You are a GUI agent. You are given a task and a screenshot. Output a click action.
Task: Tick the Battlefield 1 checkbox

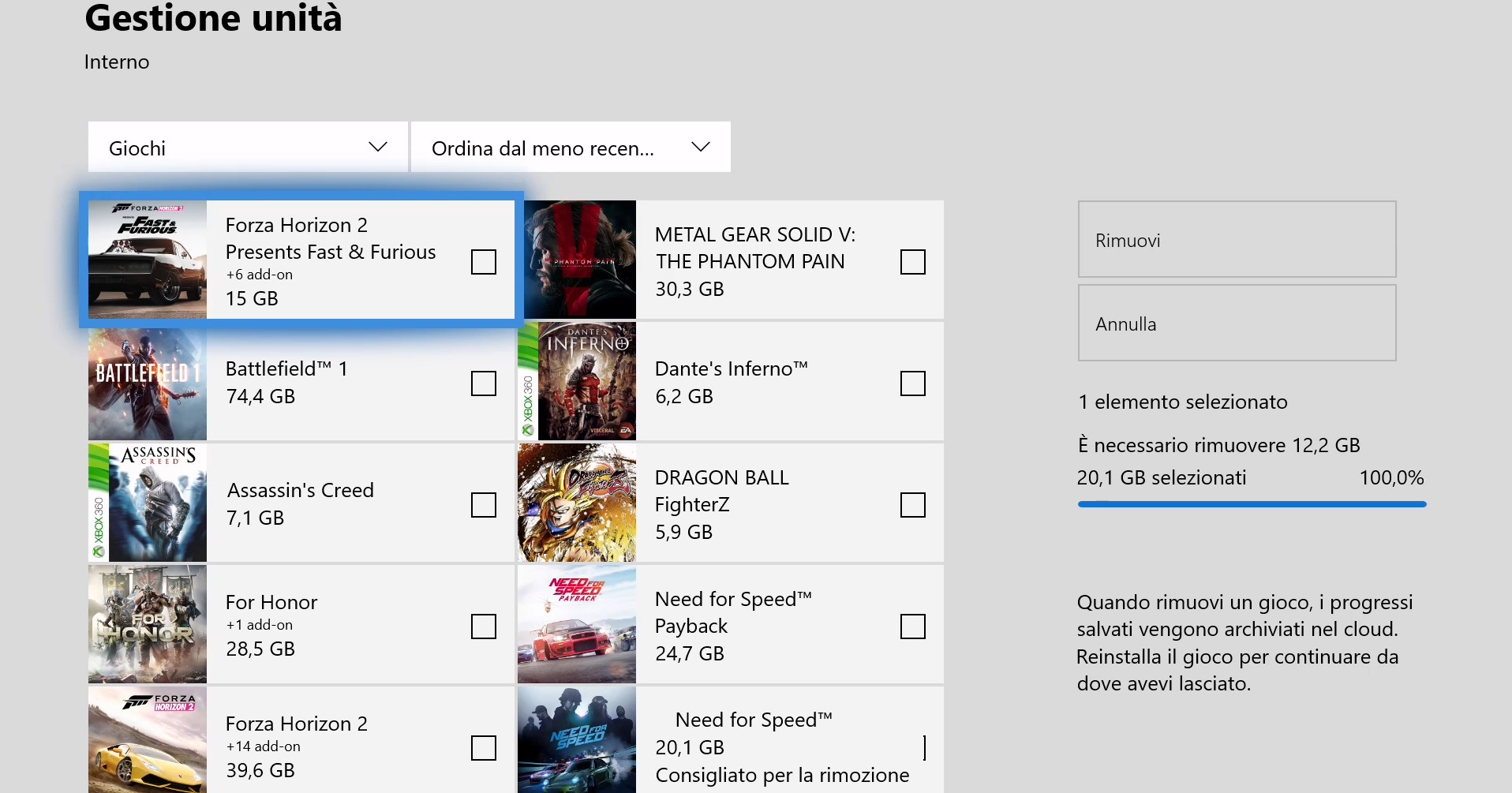484,383
